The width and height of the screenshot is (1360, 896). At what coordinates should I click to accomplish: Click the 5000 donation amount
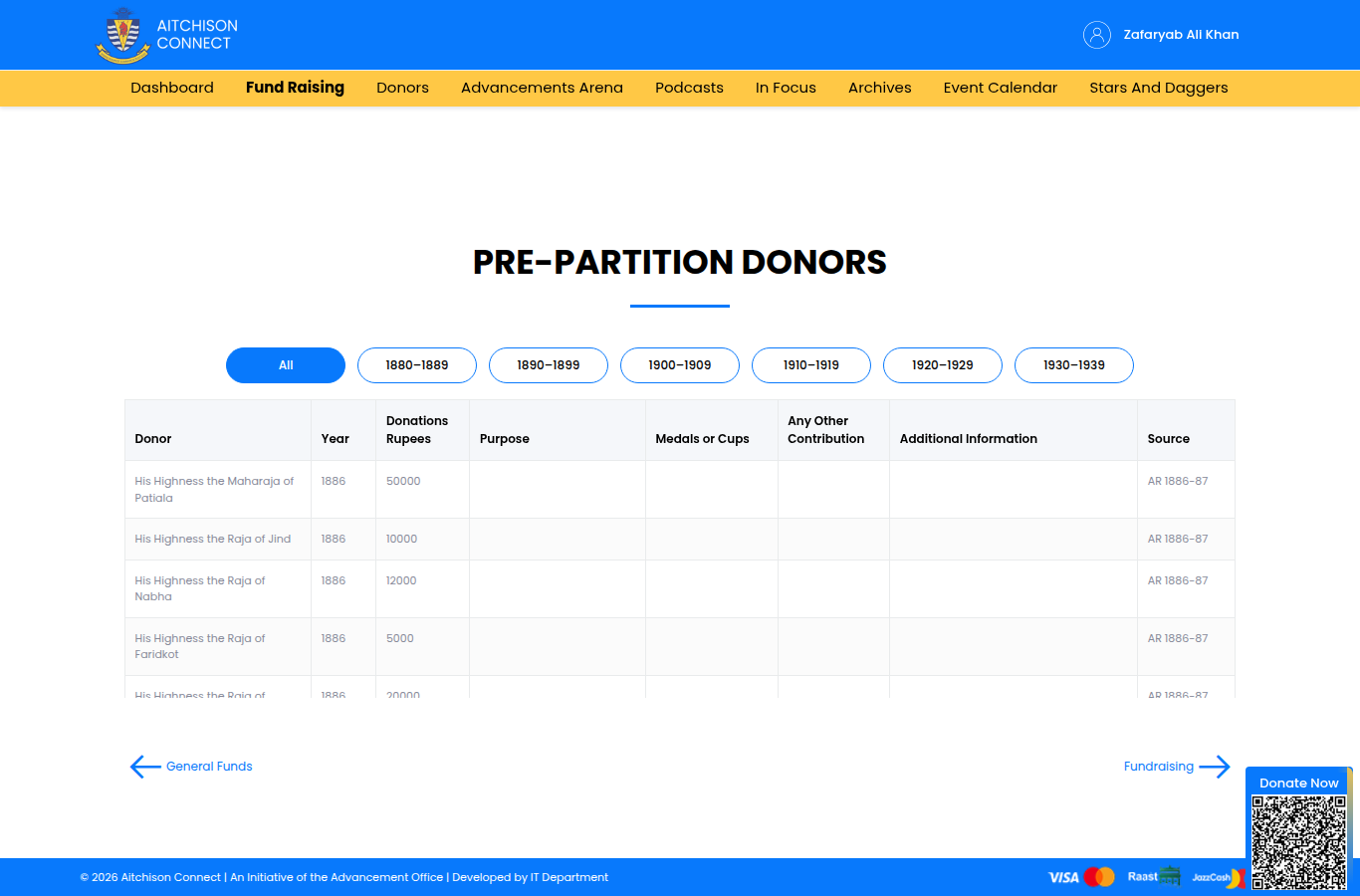[x=399, y=638]
